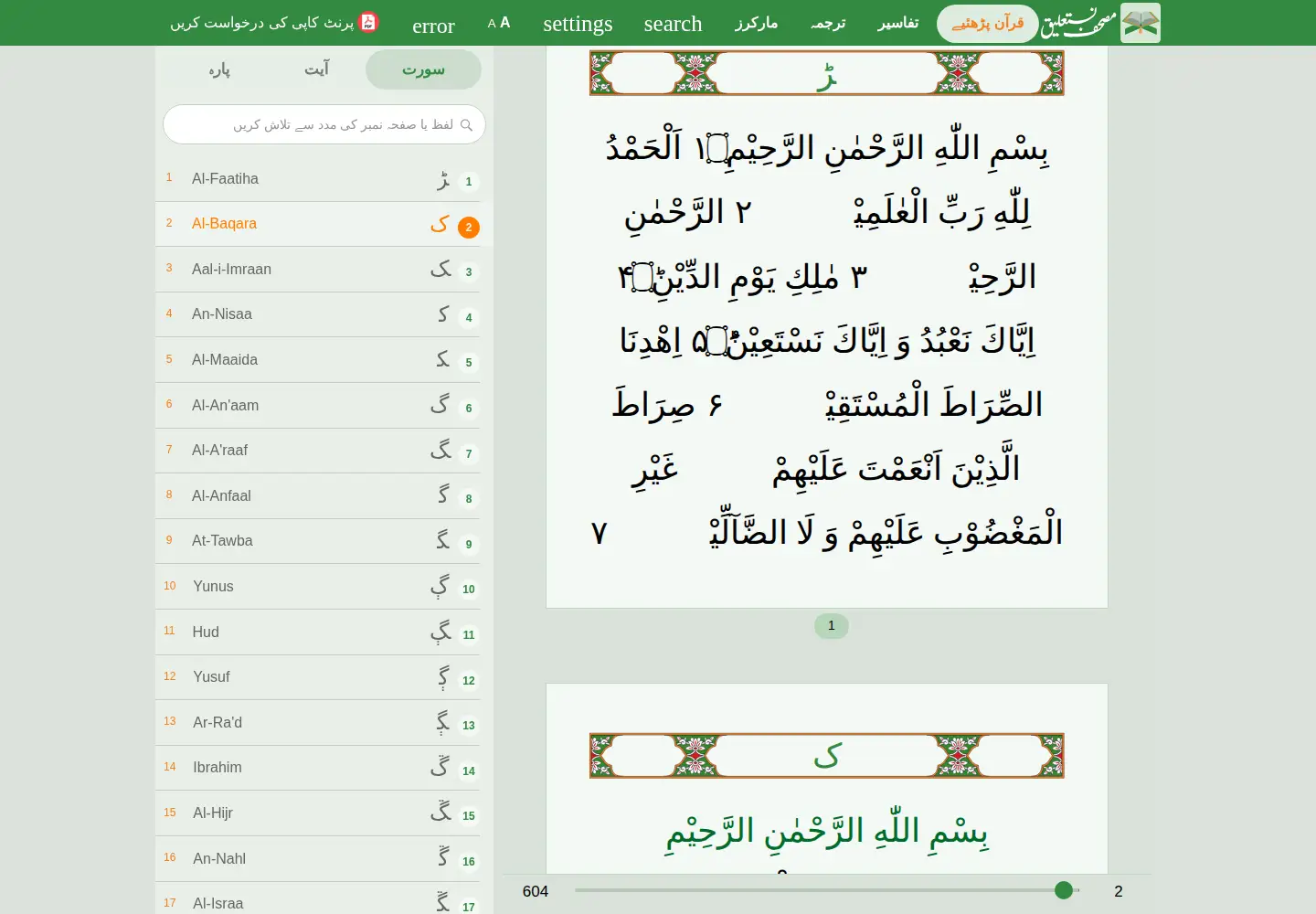
Task: Click the Quran book logo icon
Action: (1141, 23)
